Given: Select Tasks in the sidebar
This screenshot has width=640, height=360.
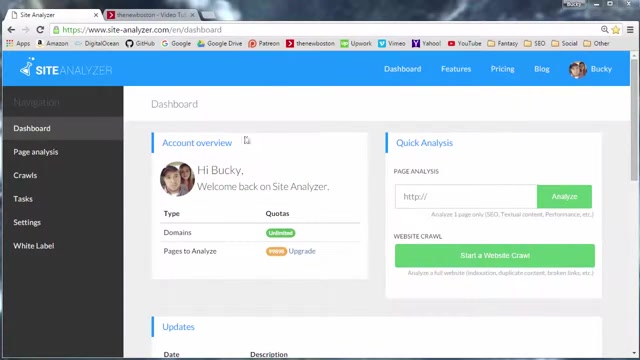Looking at the screenshot, I should (63, 199).
